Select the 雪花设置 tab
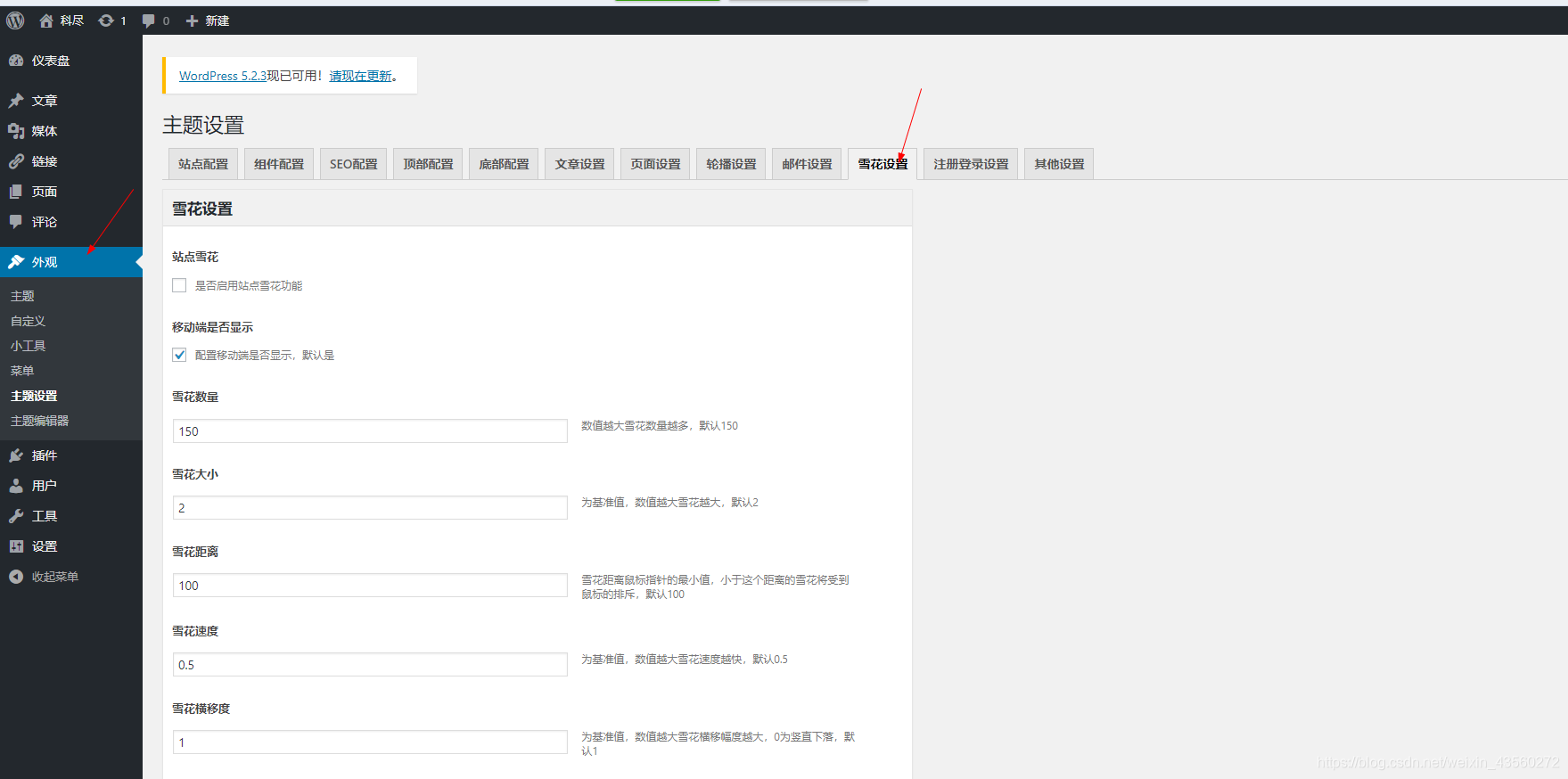1568x779 pixels. point(883,164)
